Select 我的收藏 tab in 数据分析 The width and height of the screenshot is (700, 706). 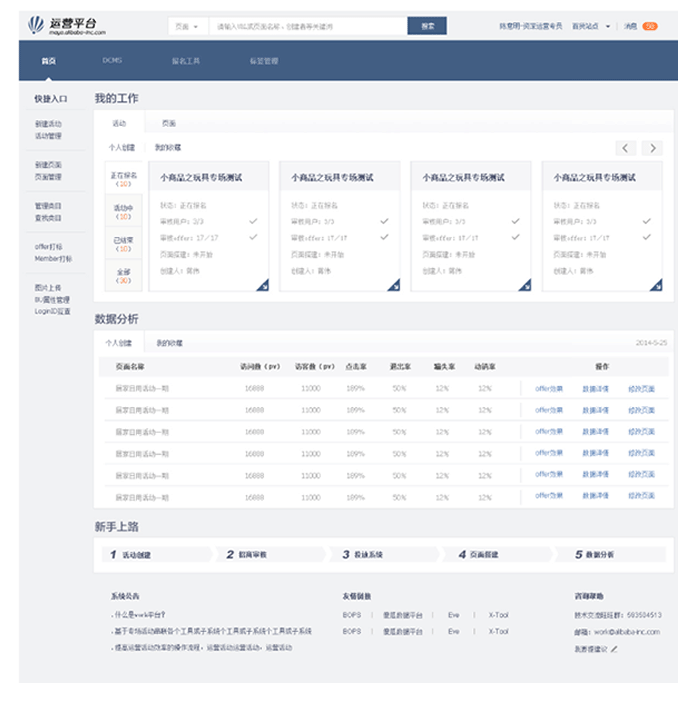pyautogui.click(x=169, y=343)
